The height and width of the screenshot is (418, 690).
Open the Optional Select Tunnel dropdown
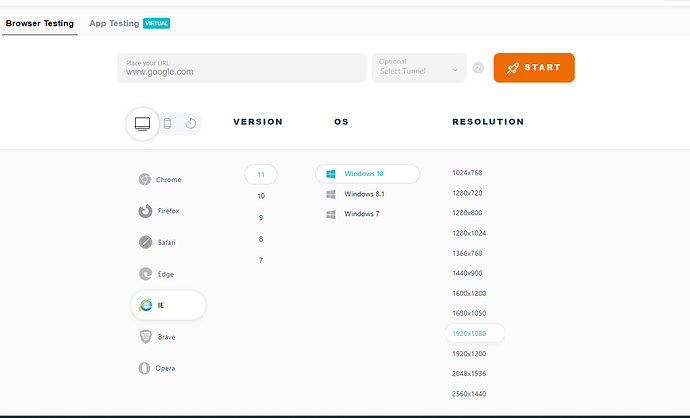(419, 68)
